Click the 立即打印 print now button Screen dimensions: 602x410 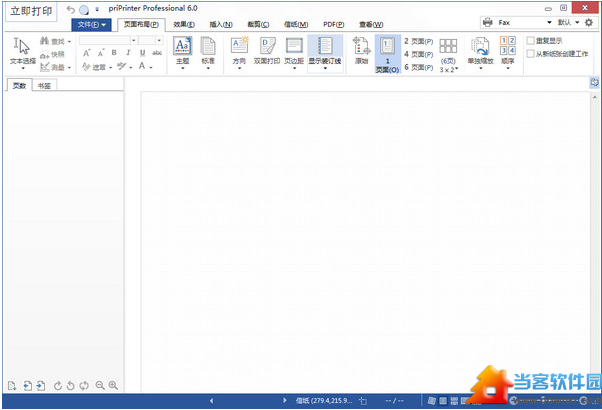31,11
